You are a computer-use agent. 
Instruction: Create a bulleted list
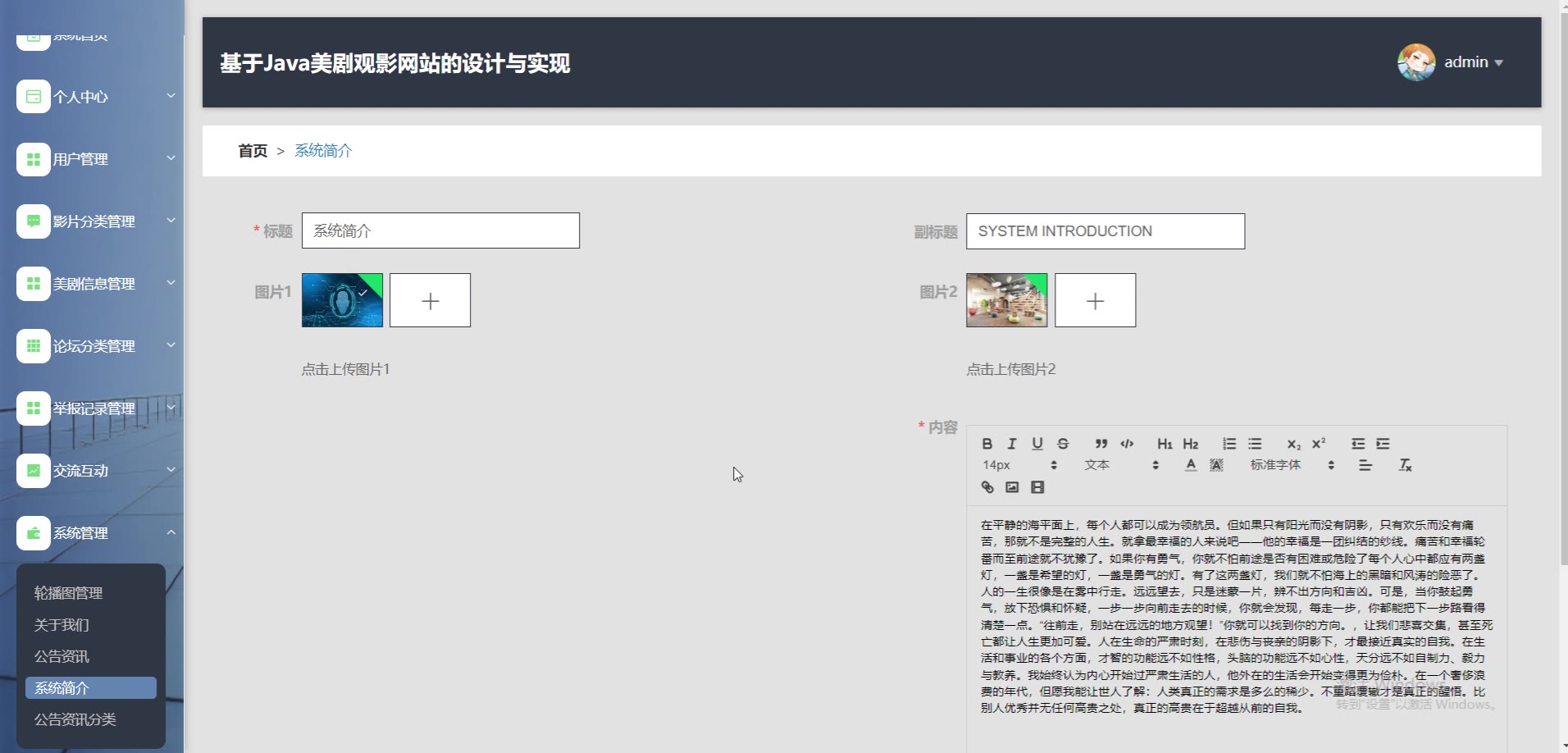[x=1255, y=444]
